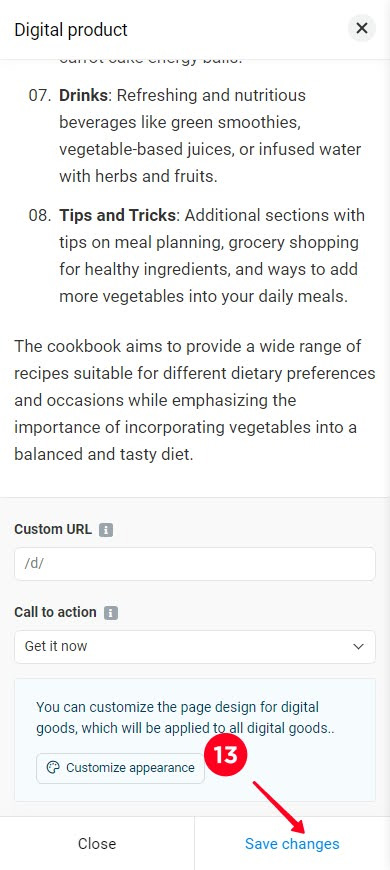The height and width of the screenshot is (870, 390).
Task: Click the list number 07 marker
Action: [37, 95]
